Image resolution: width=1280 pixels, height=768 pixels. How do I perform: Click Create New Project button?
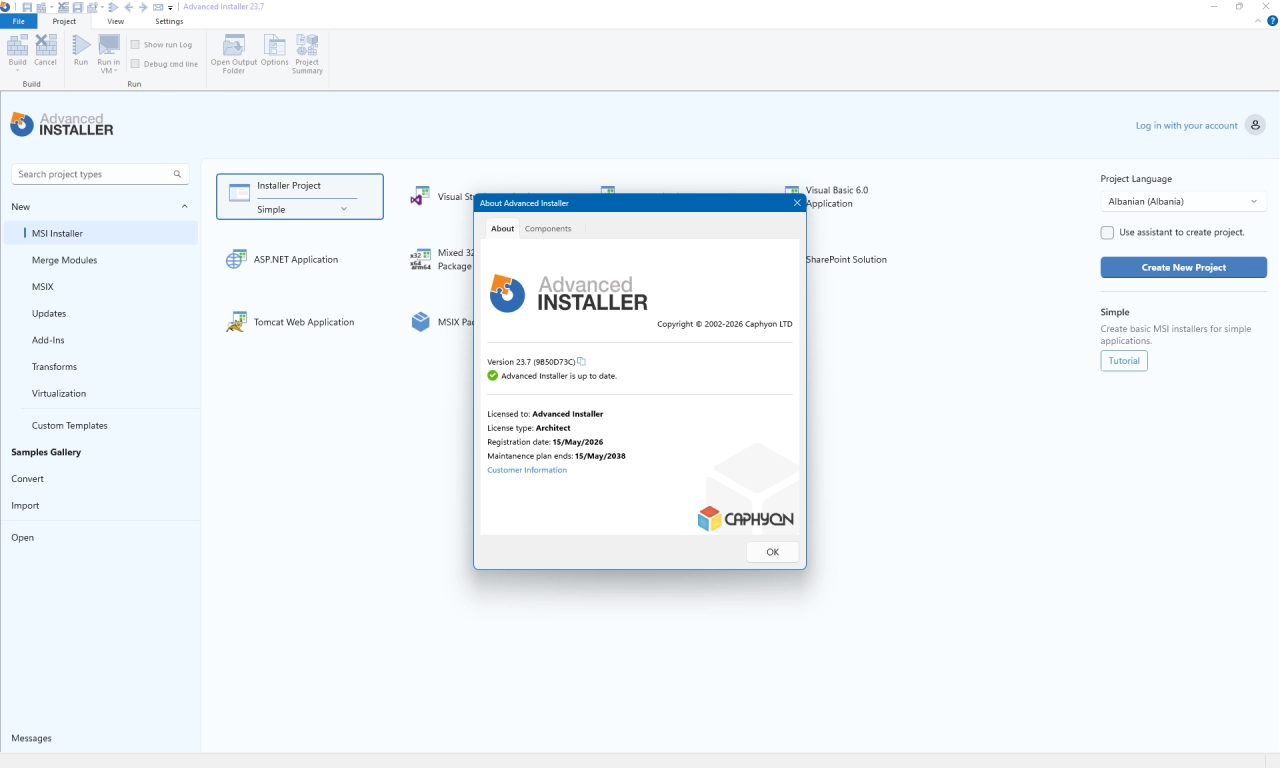point(1184,267)
